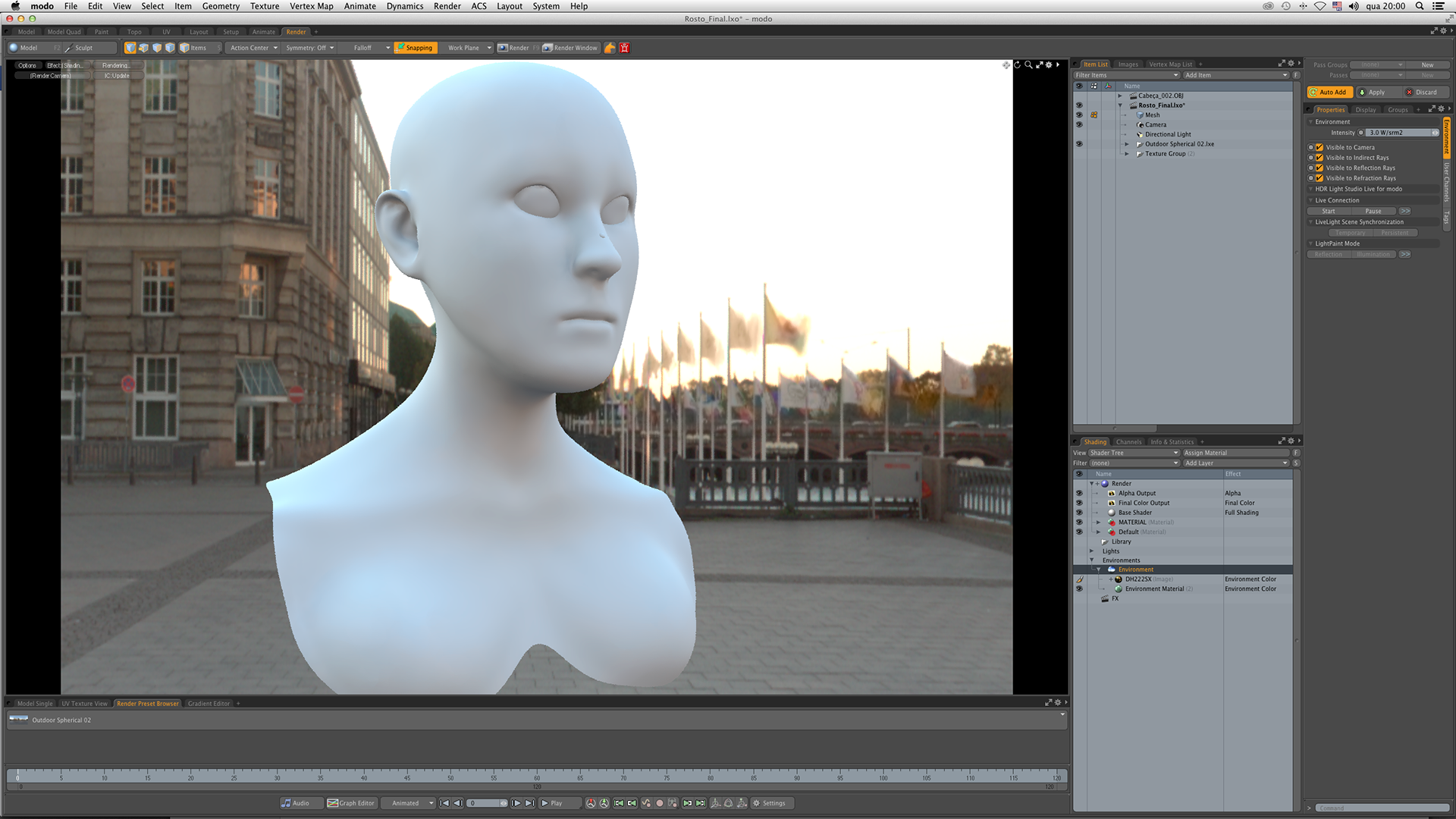The image size is (1456, 819).
Task: Click the orange arrow toolbar icon
Action: [610, 48]
